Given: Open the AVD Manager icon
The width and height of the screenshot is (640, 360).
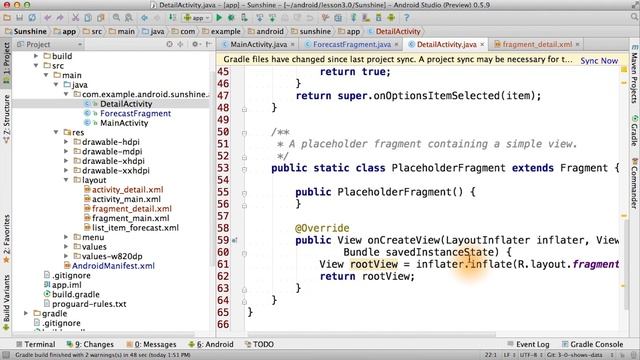Looking at the screenshot, I should point(366,18).
